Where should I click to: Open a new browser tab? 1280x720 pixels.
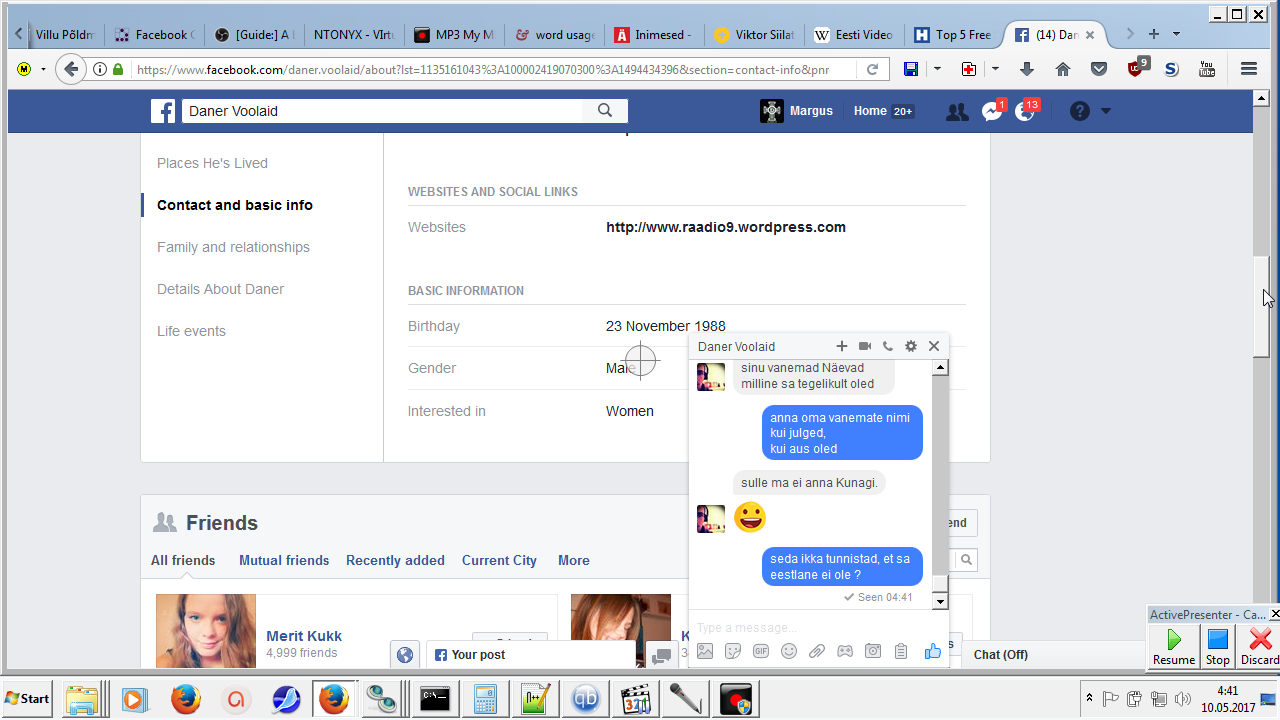coord(1154,34)
